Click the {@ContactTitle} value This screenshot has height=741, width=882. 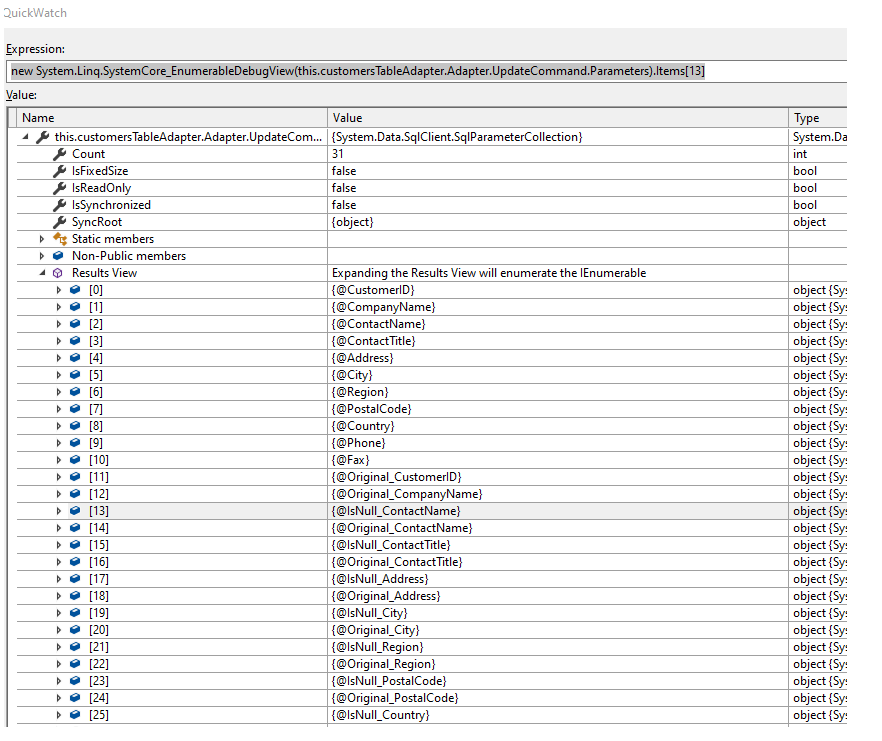click(x=374, y=341)
